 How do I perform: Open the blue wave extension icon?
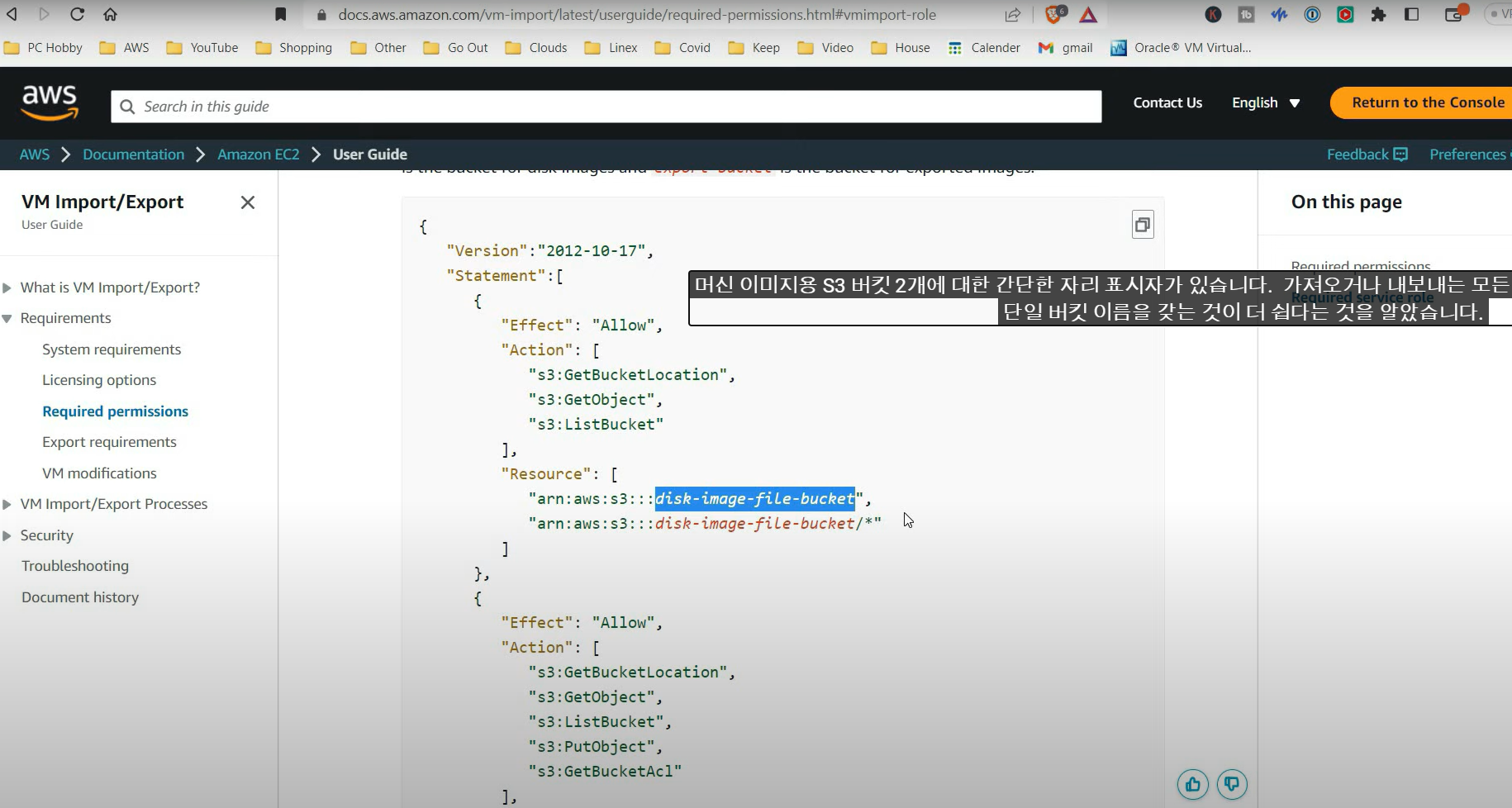[x=1279, y=14]
